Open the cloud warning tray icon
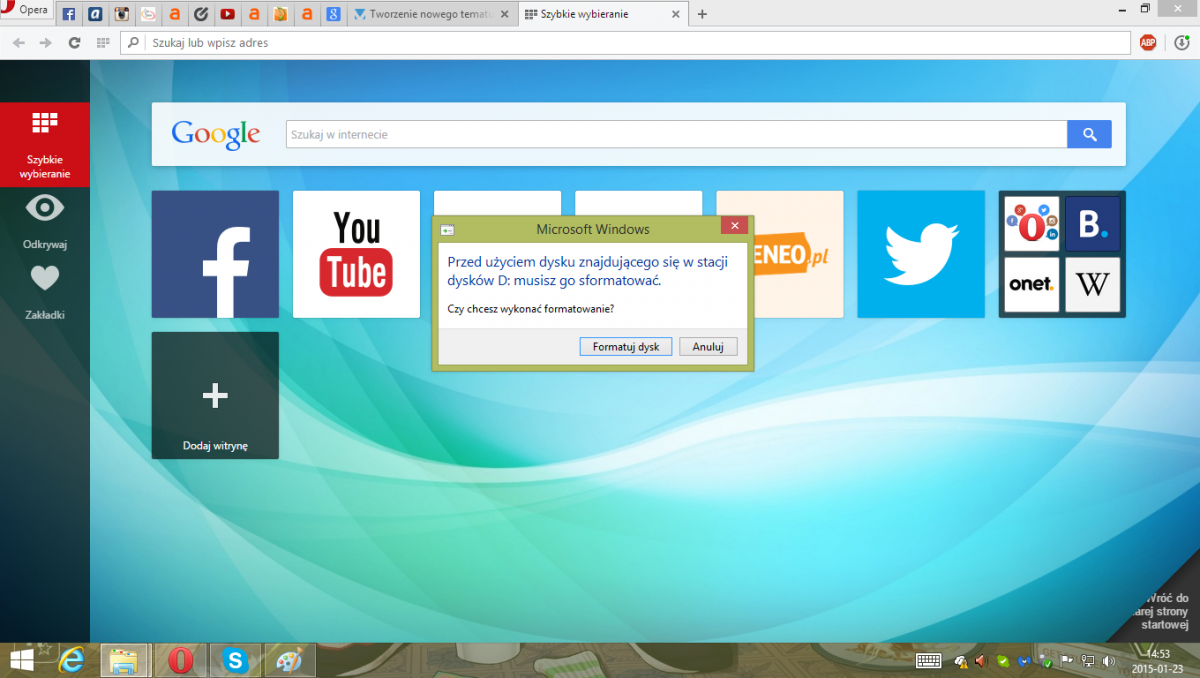This screenshot has width=1200, height=678. point(961,661)
